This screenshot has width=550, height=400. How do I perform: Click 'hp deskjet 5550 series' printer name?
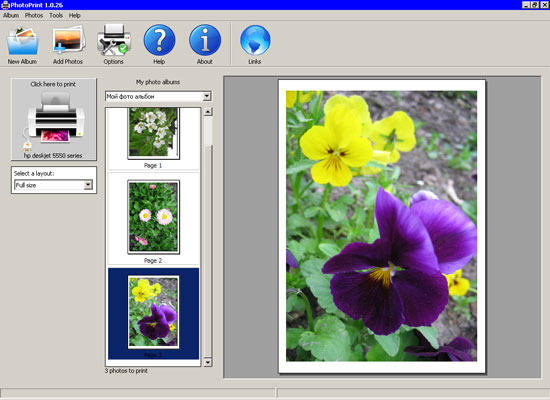click(x=53, y=155)
